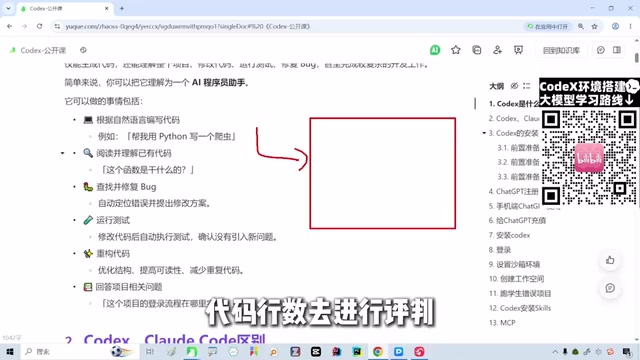Open the floating comment bubble button

(x=610, y=288)
